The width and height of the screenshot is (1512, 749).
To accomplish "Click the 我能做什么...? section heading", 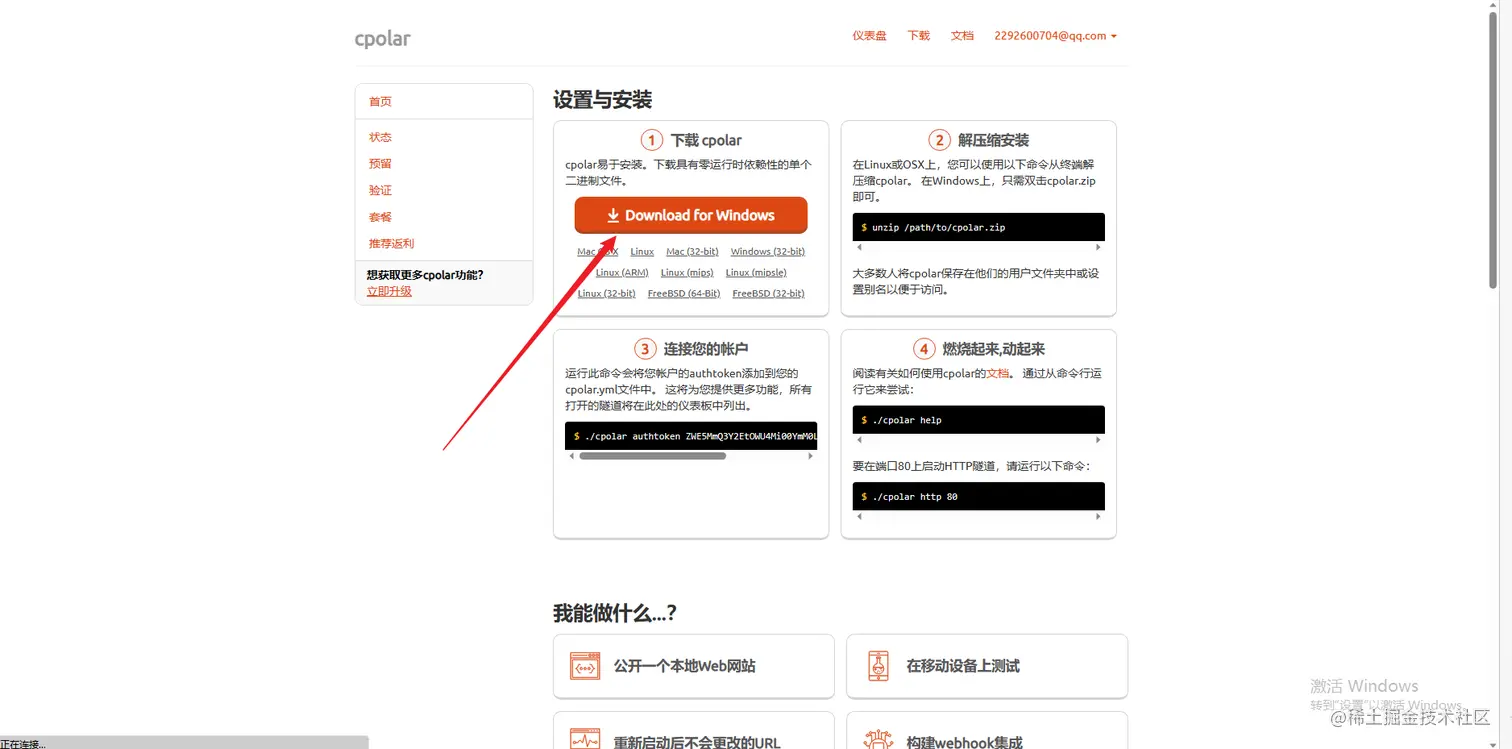I will tap(614, 613).
